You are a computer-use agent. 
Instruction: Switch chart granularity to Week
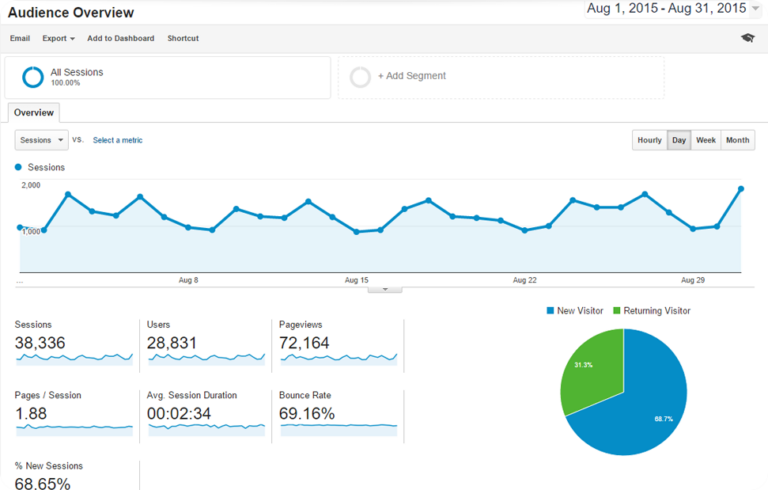pos(706,140)
